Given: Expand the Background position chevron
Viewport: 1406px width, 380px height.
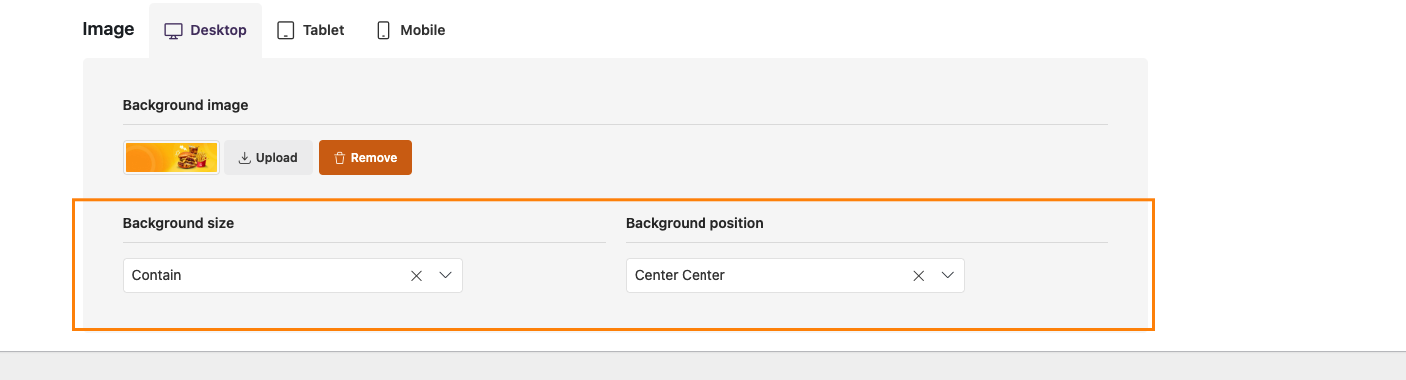Looking at the screenshot, I should pyautogui.click(x=948, y=275).
